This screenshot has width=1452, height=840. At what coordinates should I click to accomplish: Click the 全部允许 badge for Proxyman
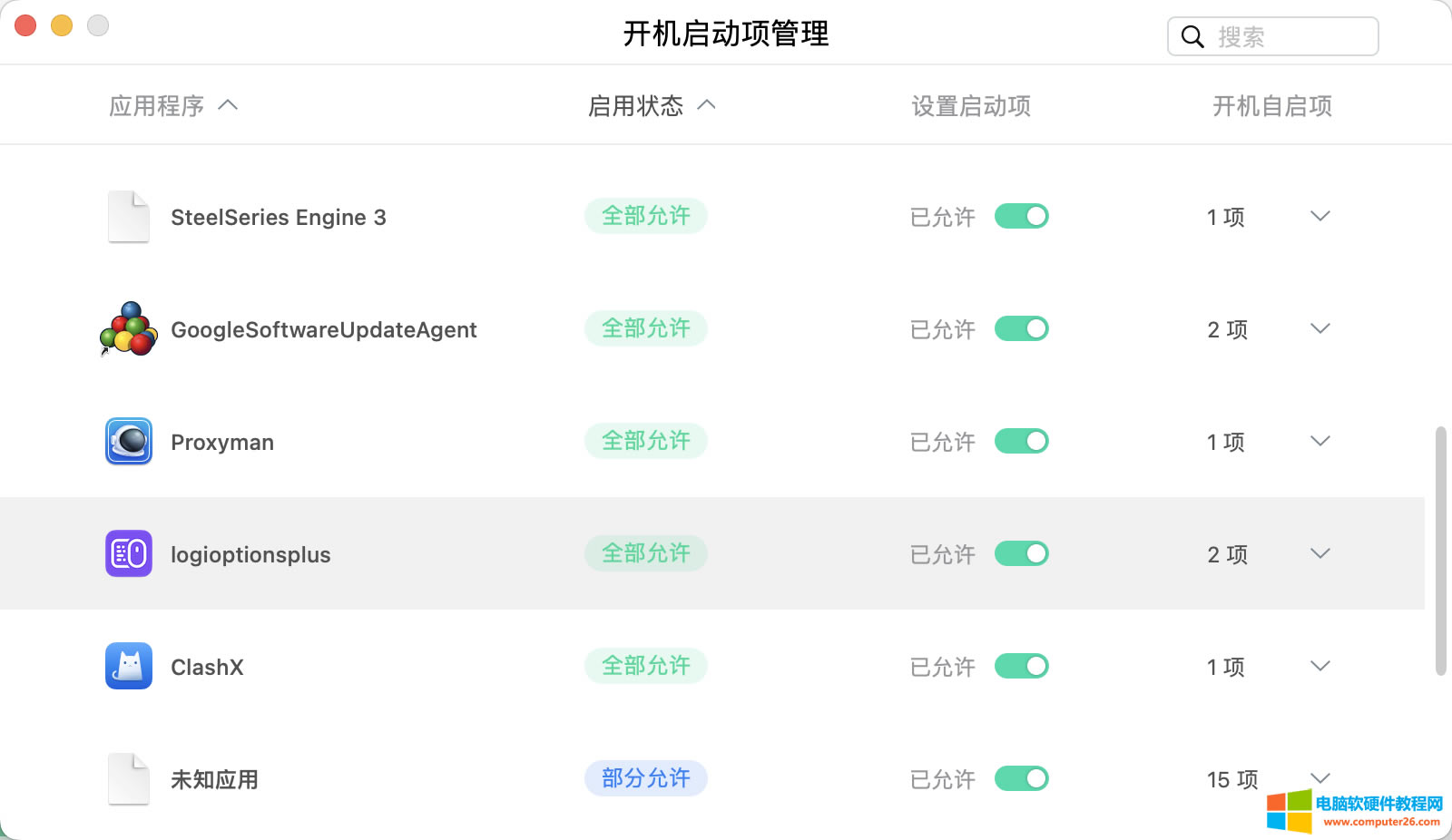[646, 441]
